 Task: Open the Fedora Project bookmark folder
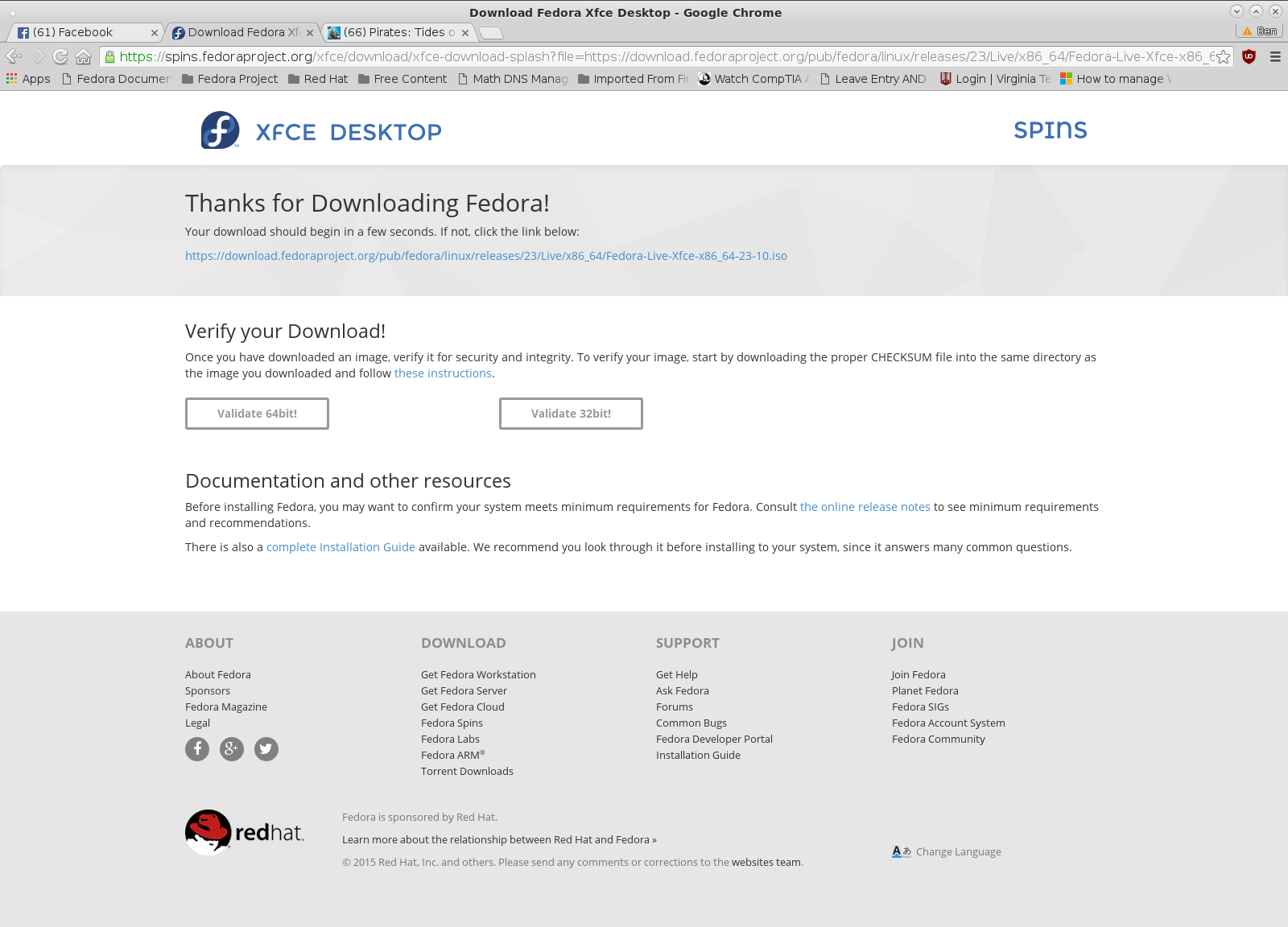tap(229, 79)
